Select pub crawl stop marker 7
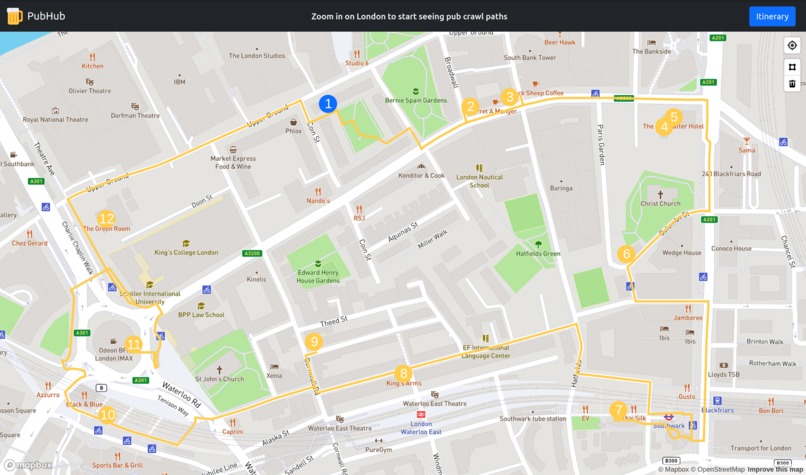 click(618, 411)
